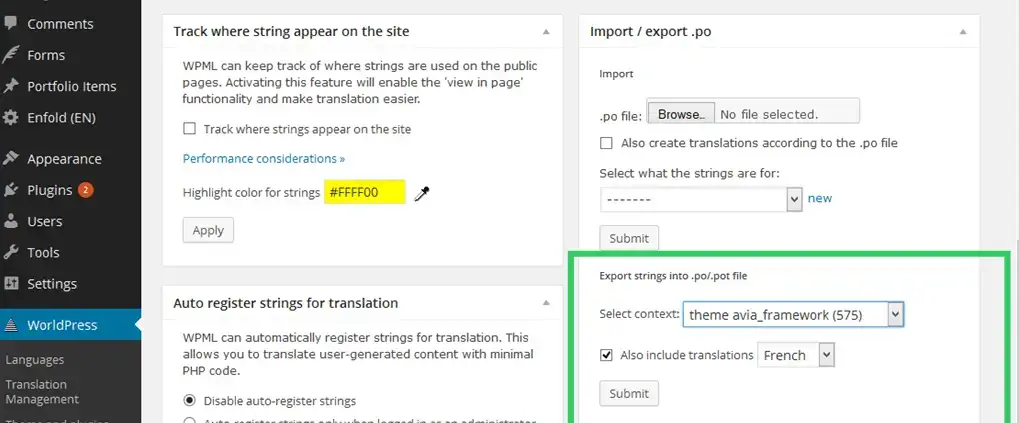
Task: Click the Users person icon
Action: click(10, 221)
